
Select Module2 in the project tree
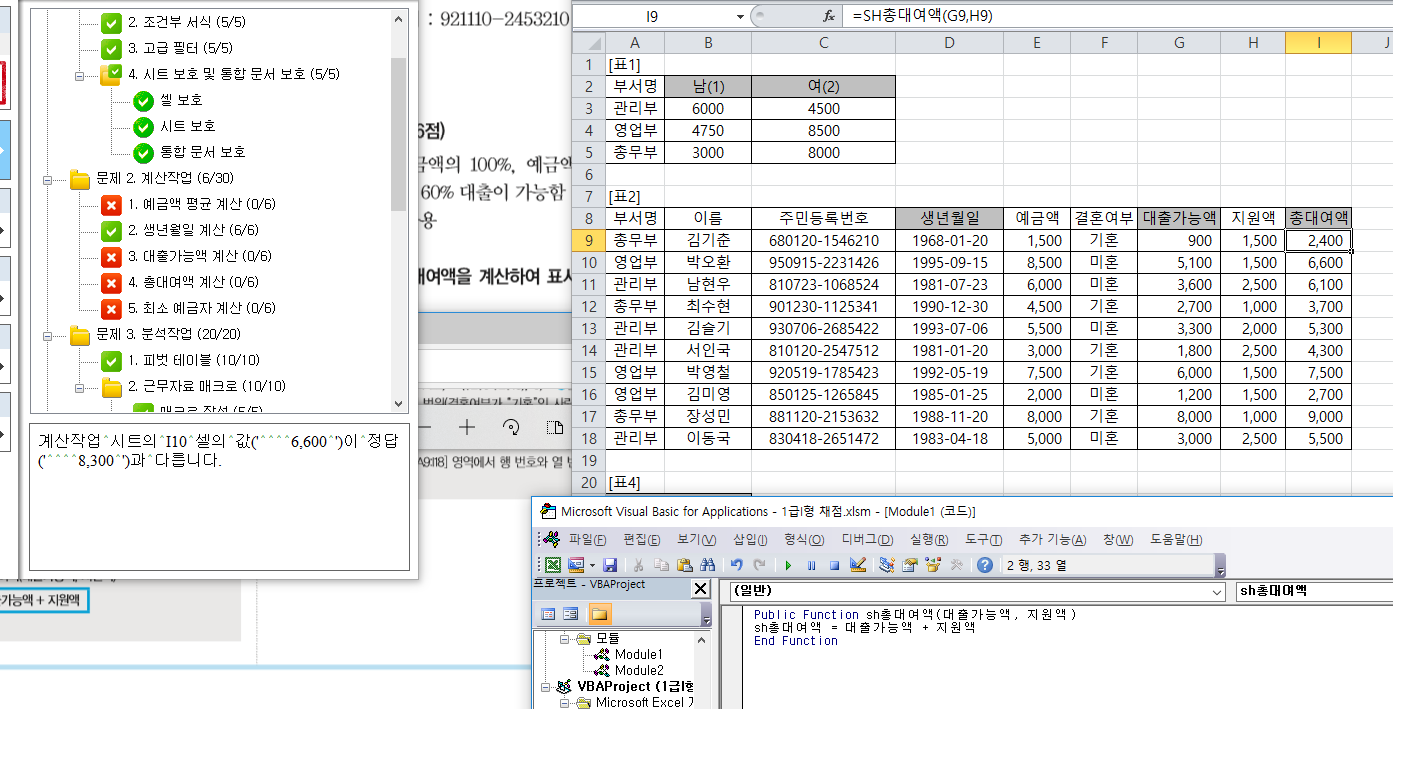point(638,670)
